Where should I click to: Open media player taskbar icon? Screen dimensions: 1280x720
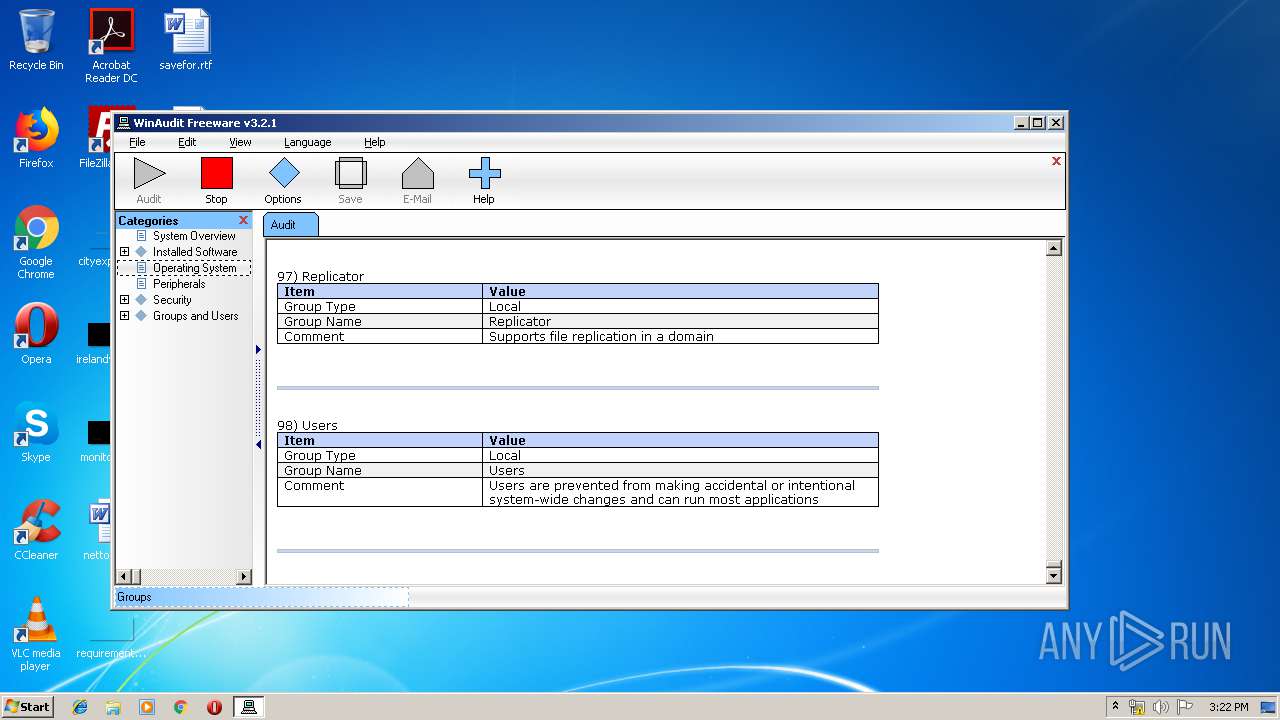[x=147, y=707]
